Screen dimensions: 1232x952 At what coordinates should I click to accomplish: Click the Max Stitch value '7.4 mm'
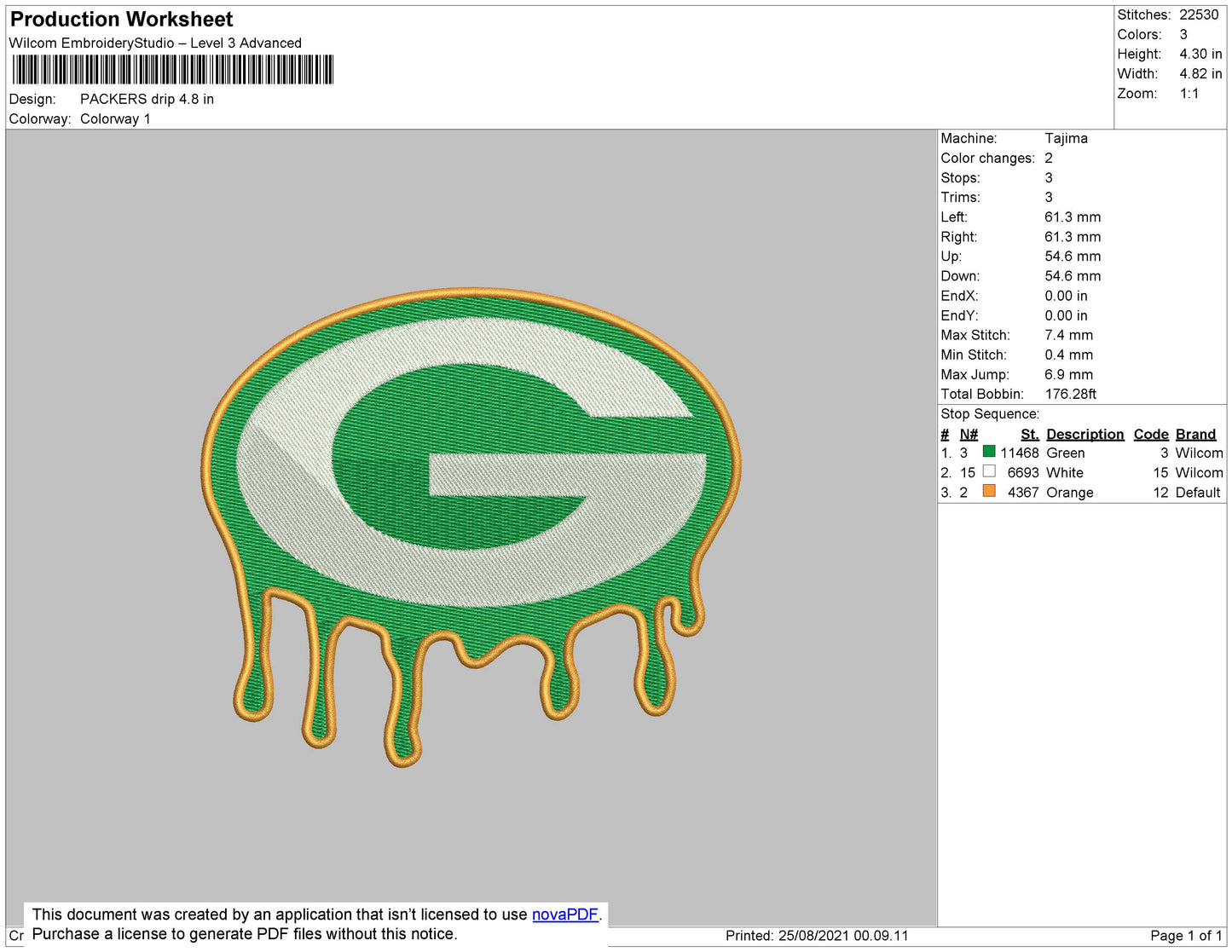pos(1068,336)
